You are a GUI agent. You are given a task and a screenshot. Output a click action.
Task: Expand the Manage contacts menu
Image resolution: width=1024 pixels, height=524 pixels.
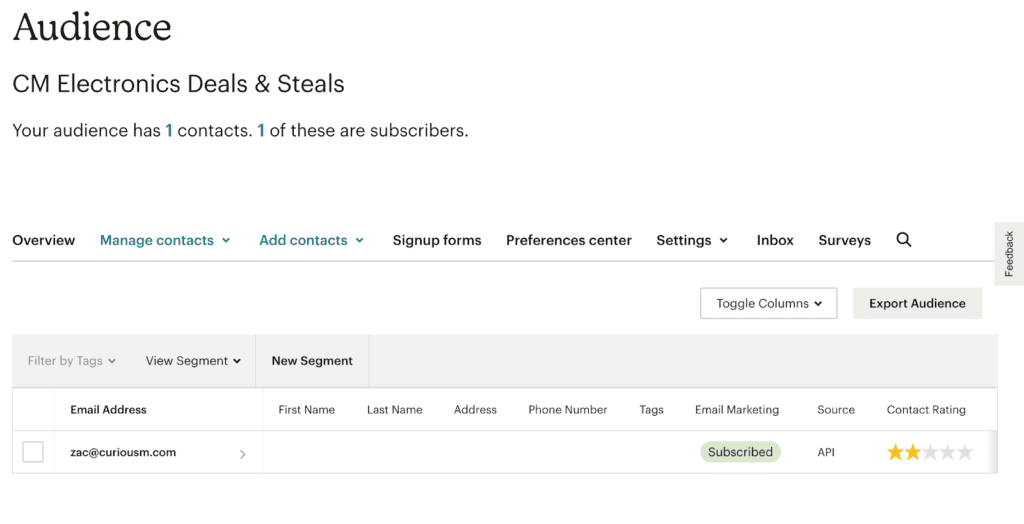(165, 240)
